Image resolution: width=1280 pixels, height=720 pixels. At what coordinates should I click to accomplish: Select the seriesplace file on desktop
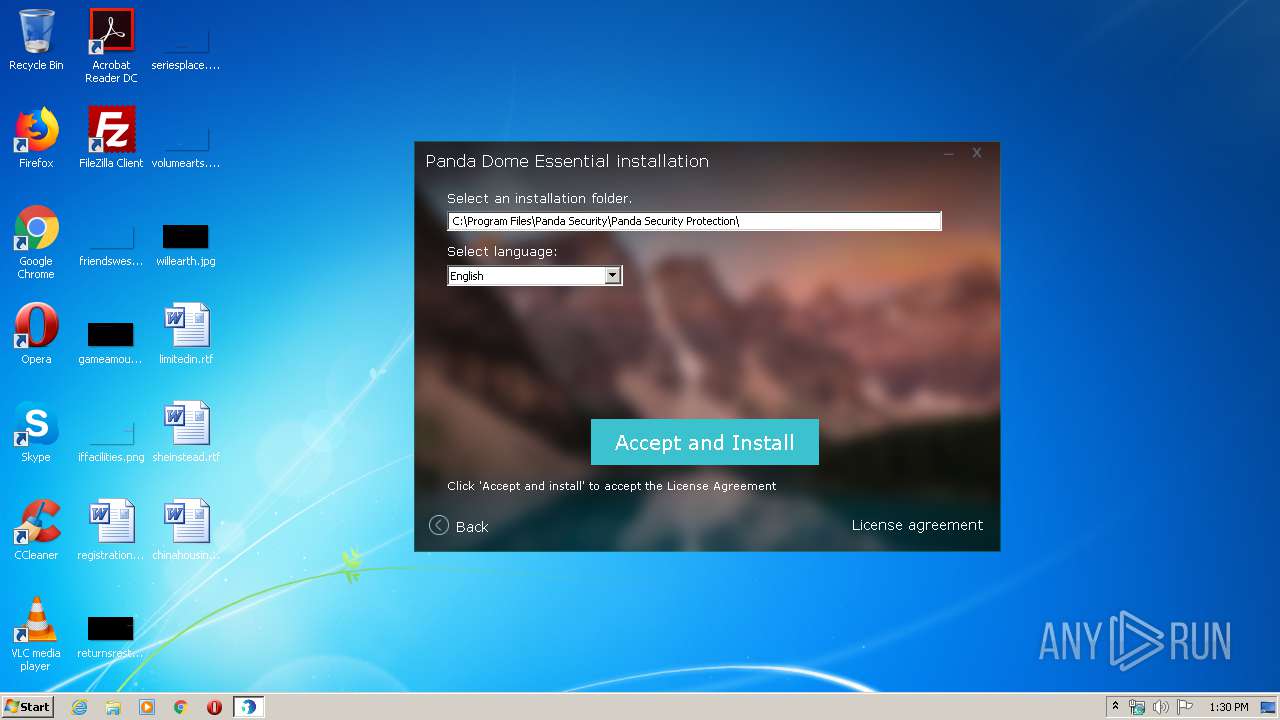[x=186, y=47]
